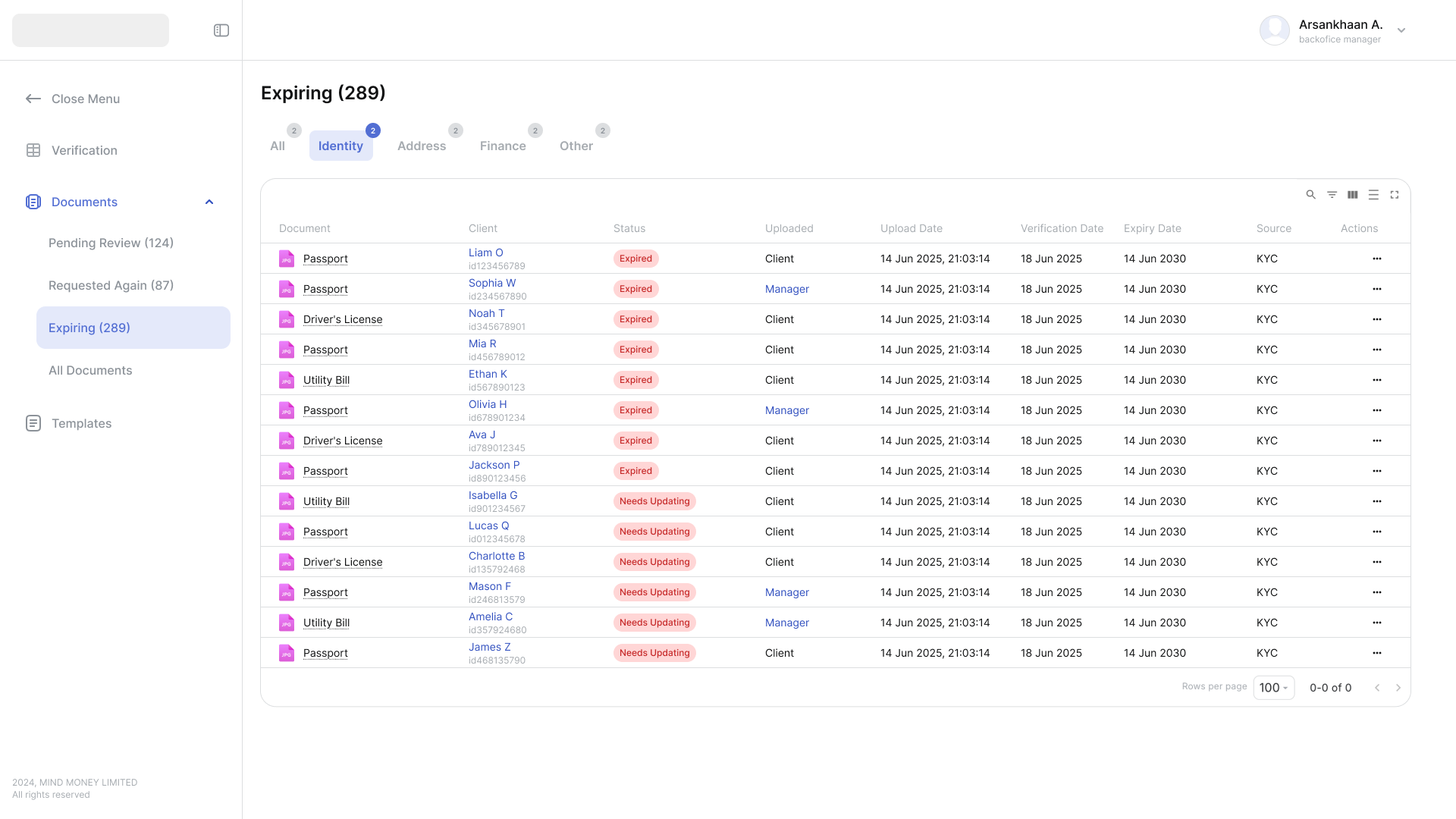Image resolution: width=1456 pixels, height=819 pixels.
Task: Switch to the Finance tab
Action: coord(503,146)
